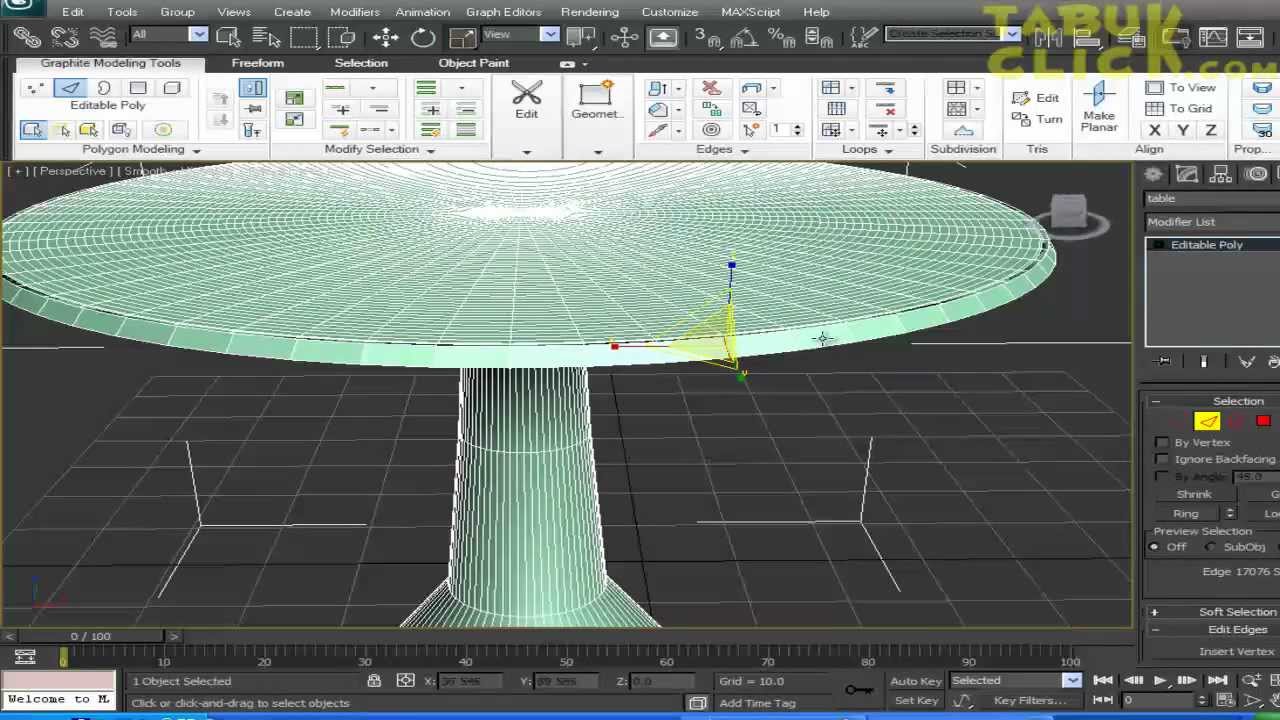
Task: Click the Remove edge icon
Action: [711, 88]
